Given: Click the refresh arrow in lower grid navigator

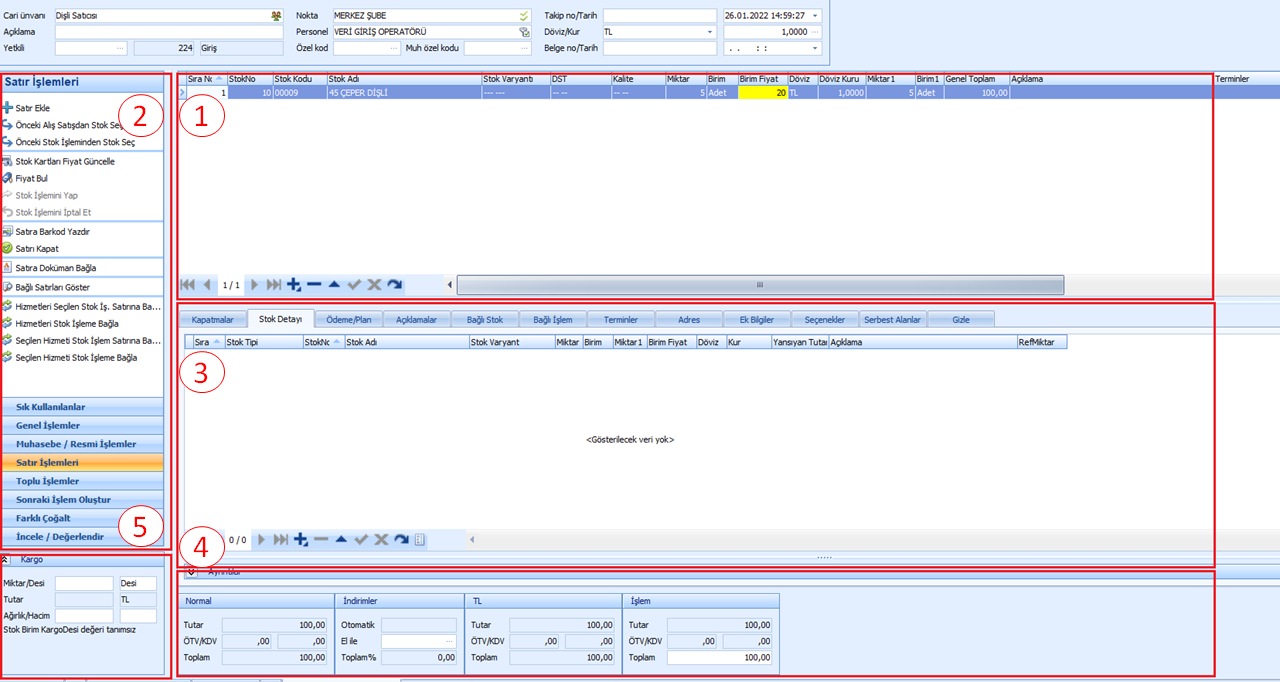Looking at the screenshot, I should 401,540.
